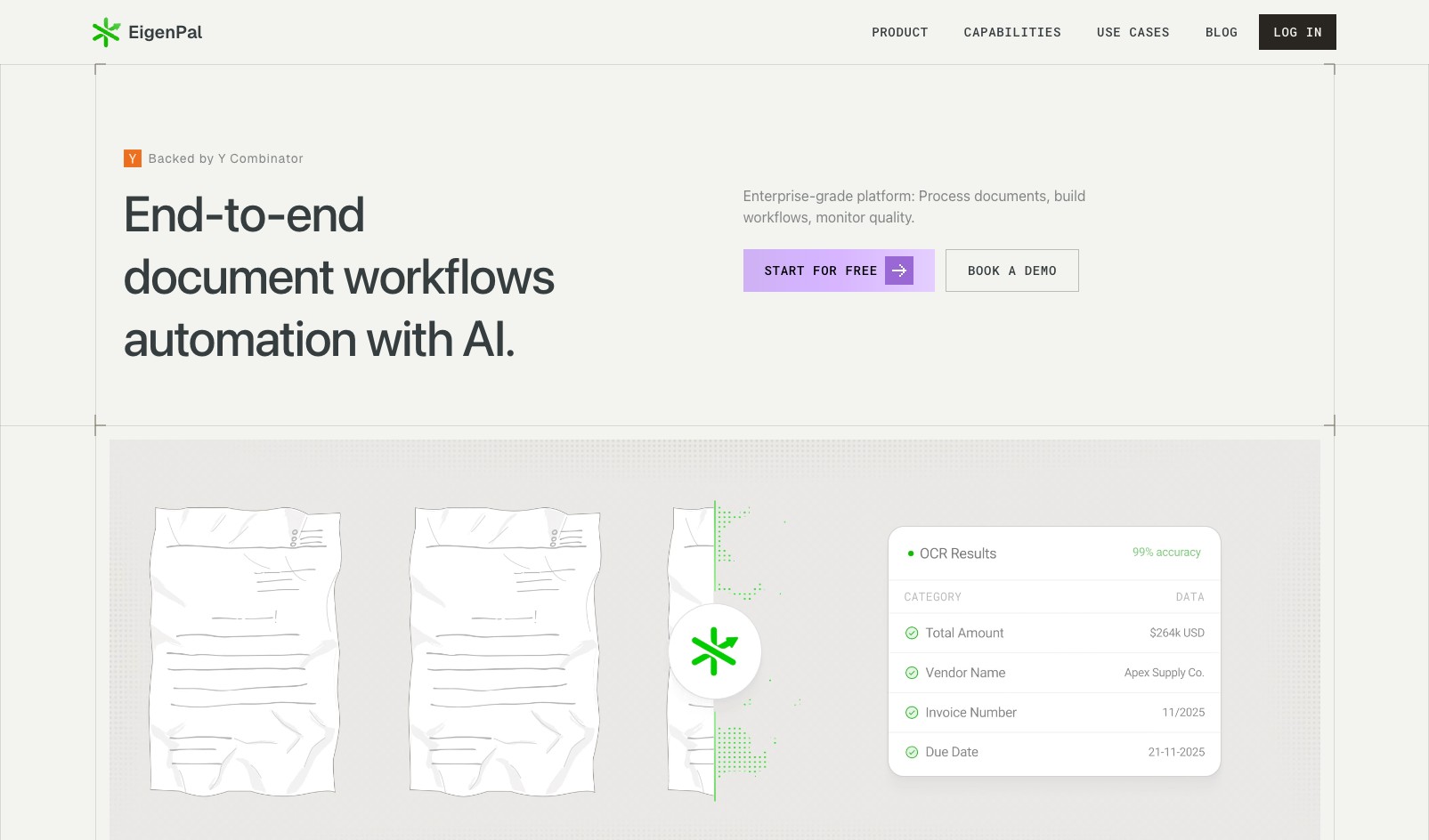Click the Book A Demo button
The width and height of the screenshot is (1429, 840).
click(x=1011, y=271)
